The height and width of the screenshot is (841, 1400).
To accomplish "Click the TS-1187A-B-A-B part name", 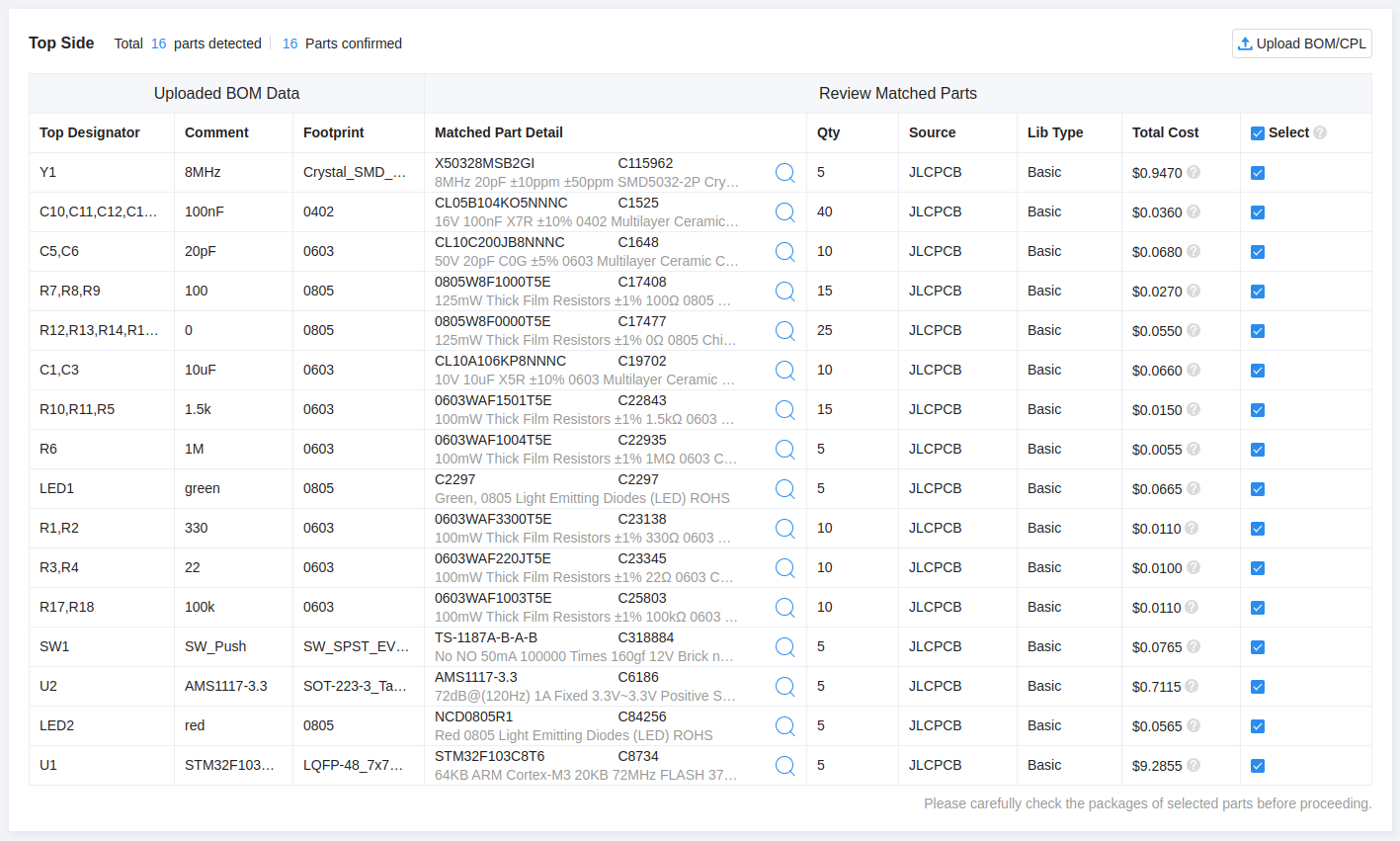I will [486, 637].
